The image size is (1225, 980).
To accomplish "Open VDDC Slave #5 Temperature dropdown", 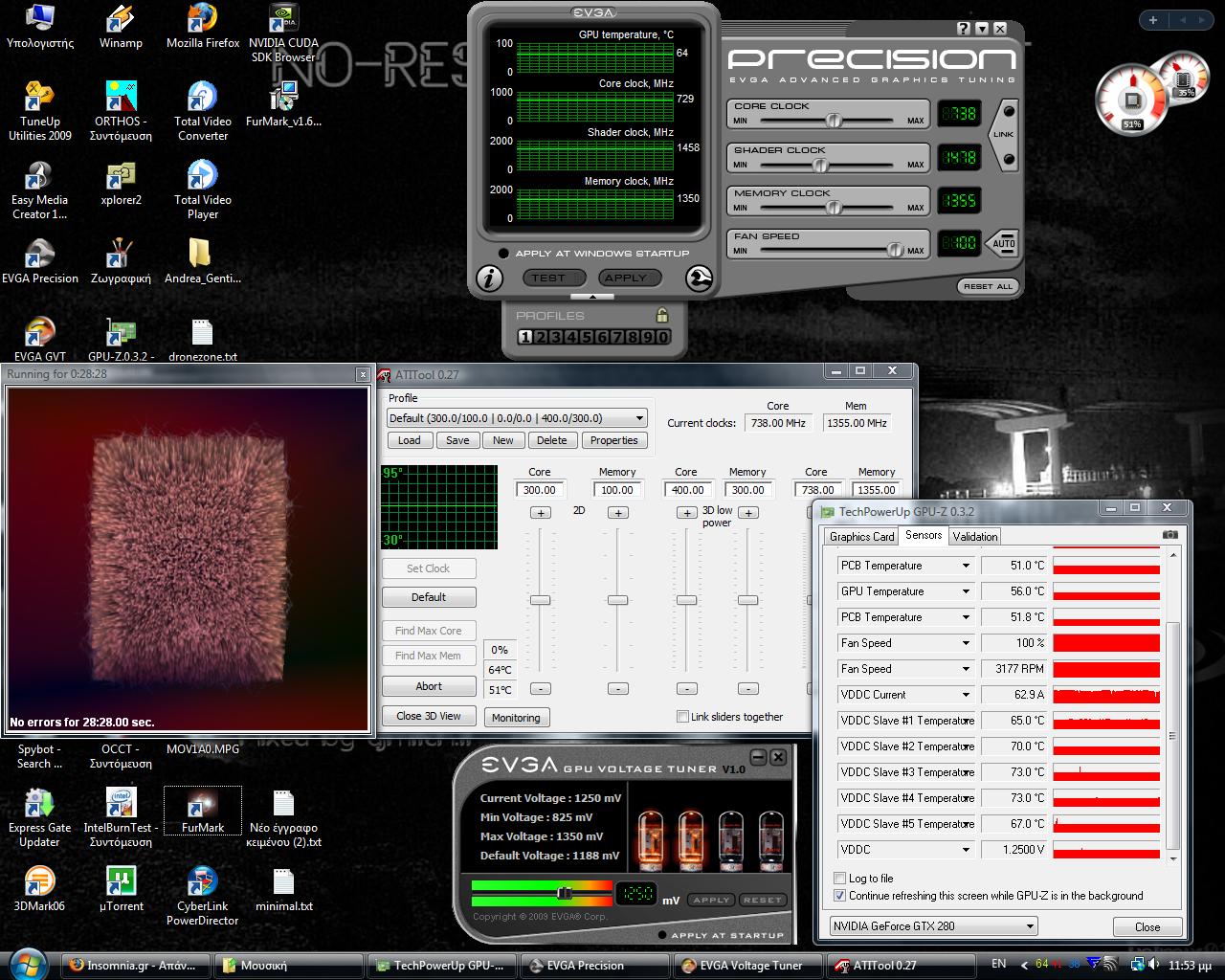I will (x=966, y=824).
